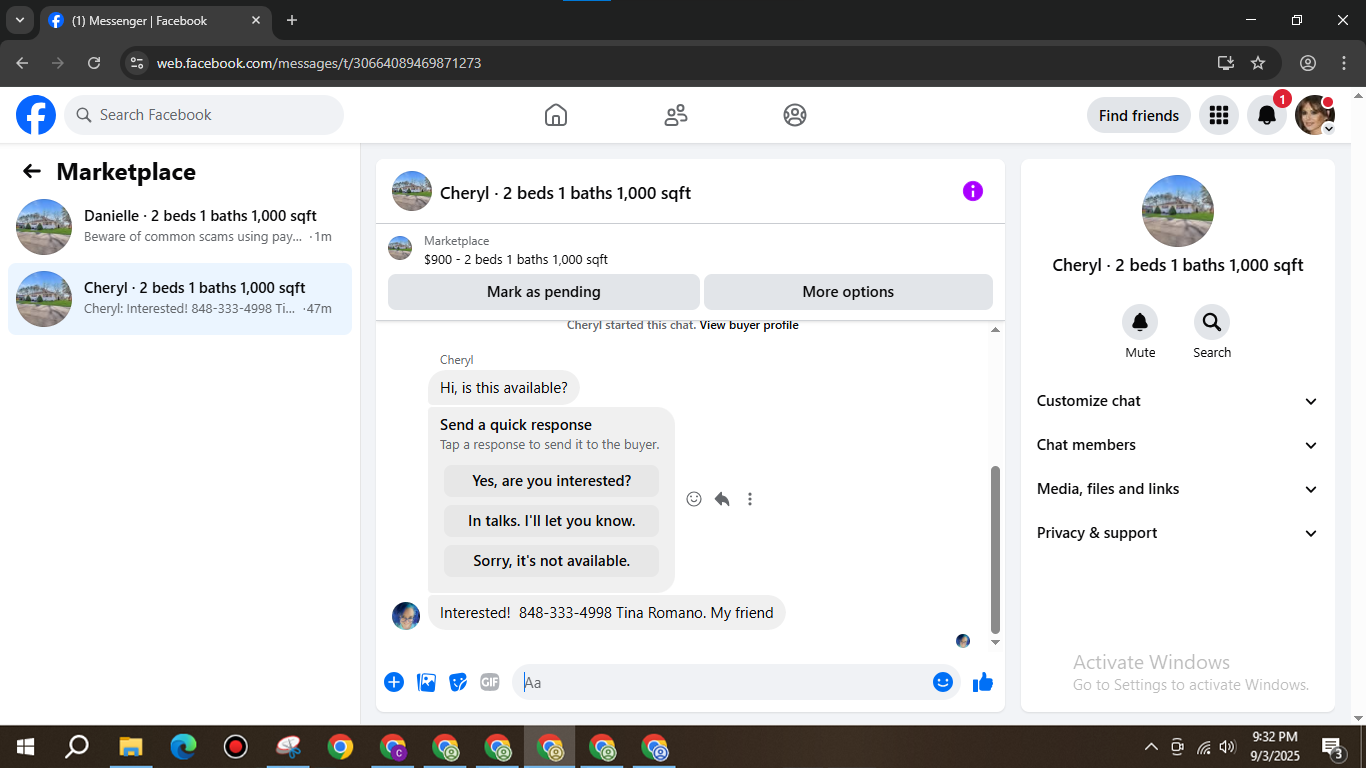Reload the page in Chrome
The height and width of the screenshot is (768, 1366).
pos(94,63)
